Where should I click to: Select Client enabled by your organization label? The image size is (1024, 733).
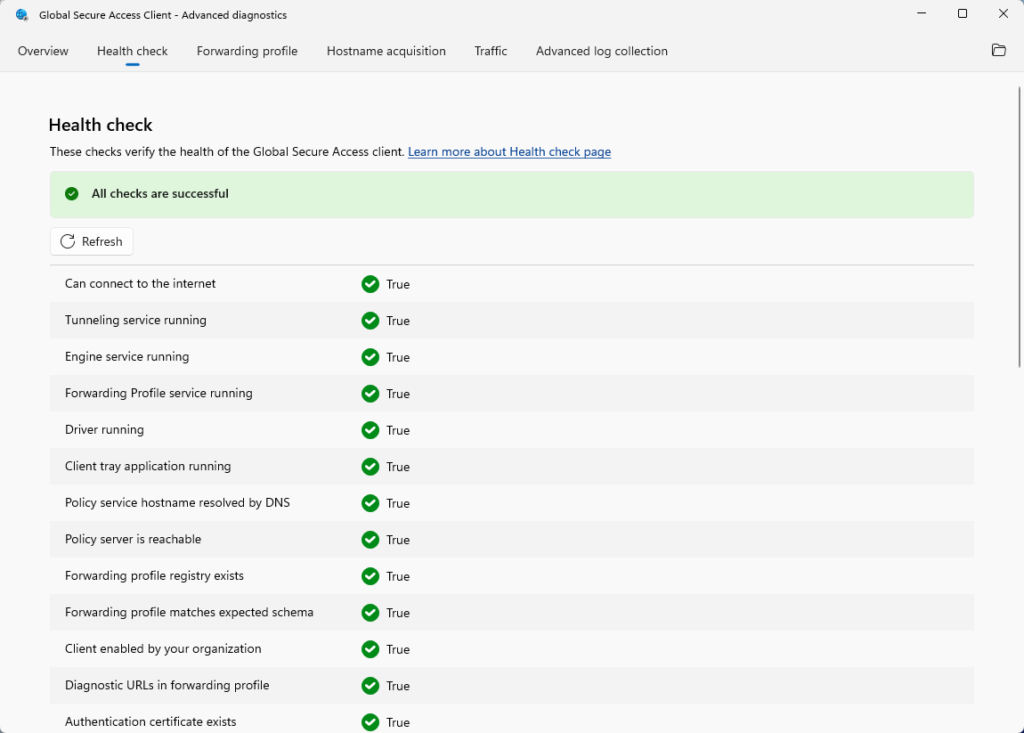click(163, 649)
